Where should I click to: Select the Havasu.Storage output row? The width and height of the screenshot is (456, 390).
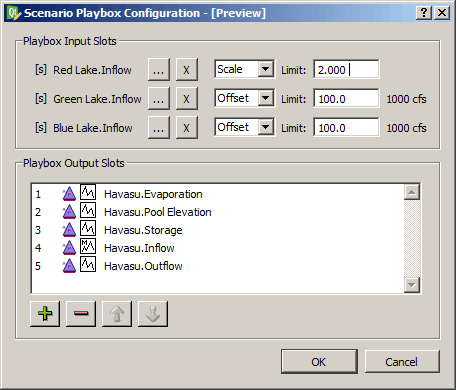(217, 230)
